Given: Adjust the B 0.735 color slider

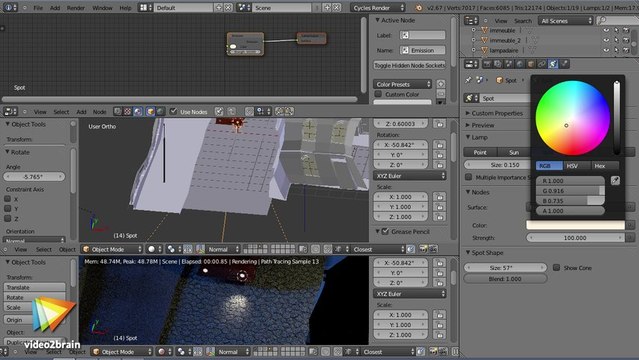Looking at the screenshot, I should point(570,201).
